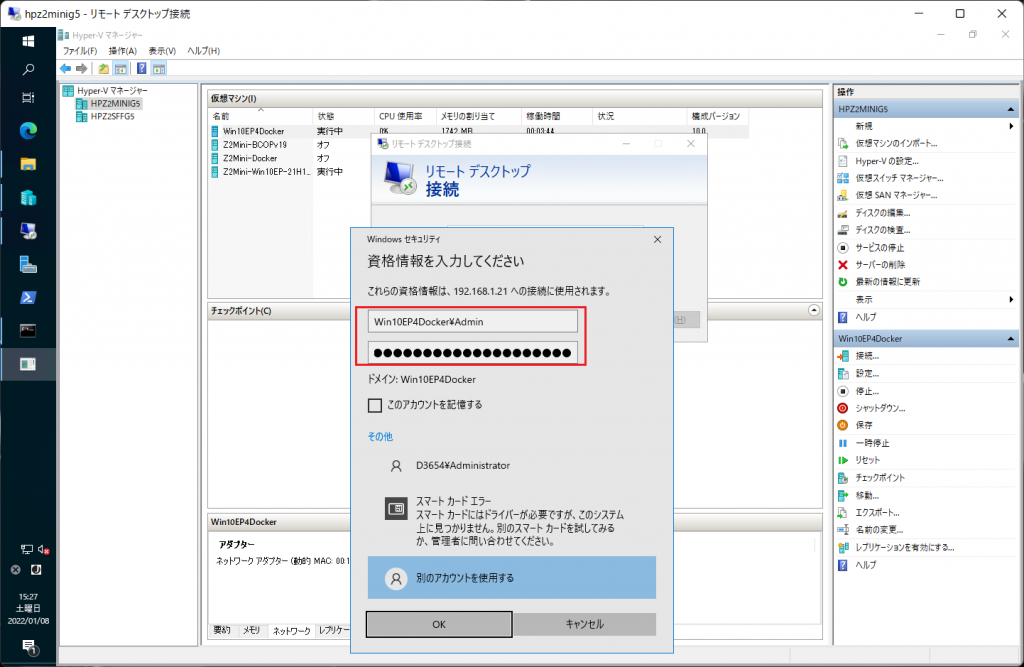This screenshot has height=667, width=1024.
Task: Select the Win10EP4Docker virtual machine row
Action: click(253, 131)
